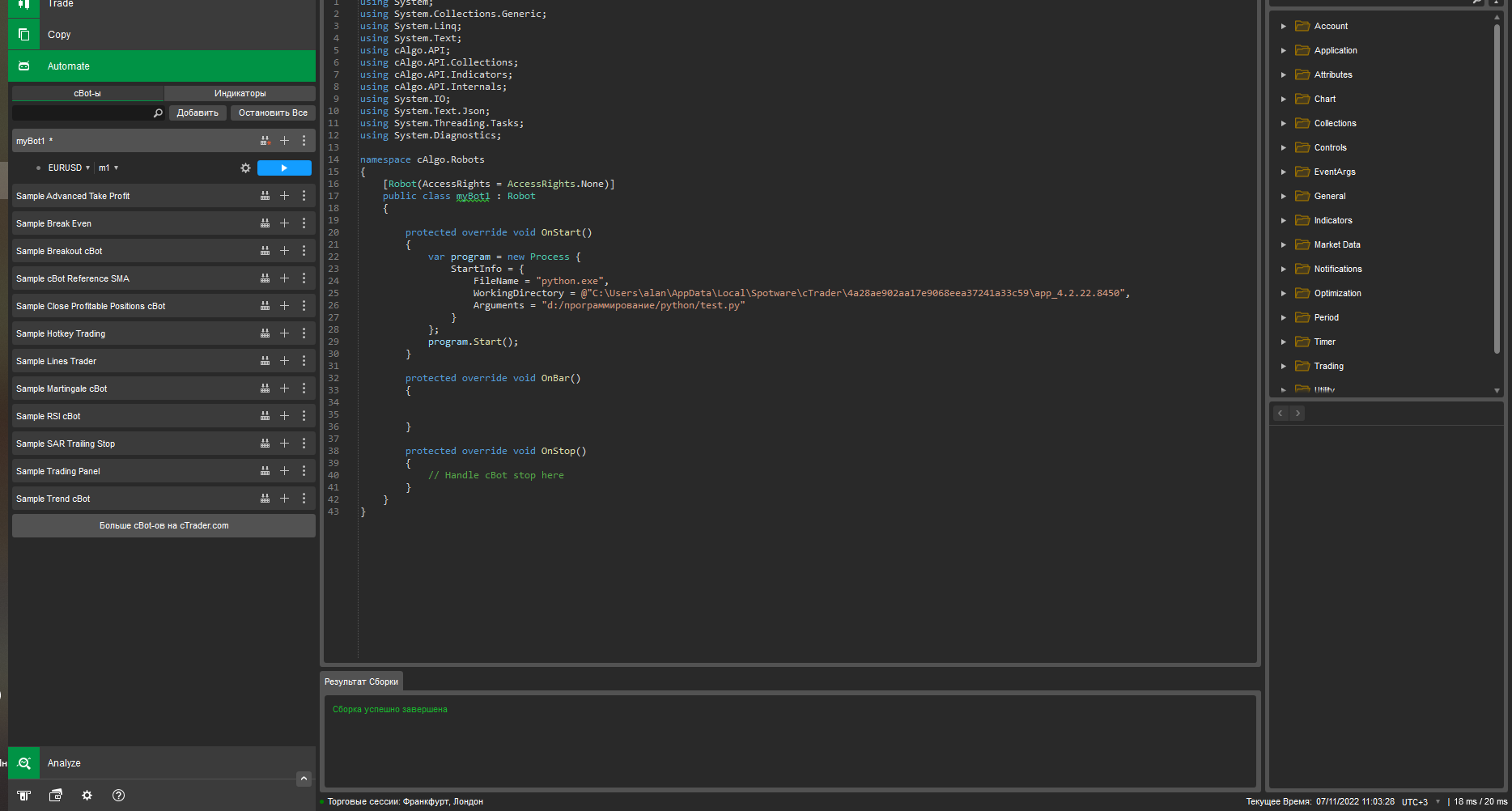The height and width of the screenshot is (811, 1512).
Task: Collapse the sidebar section chevron above help
Action: [x=304, y=779]
